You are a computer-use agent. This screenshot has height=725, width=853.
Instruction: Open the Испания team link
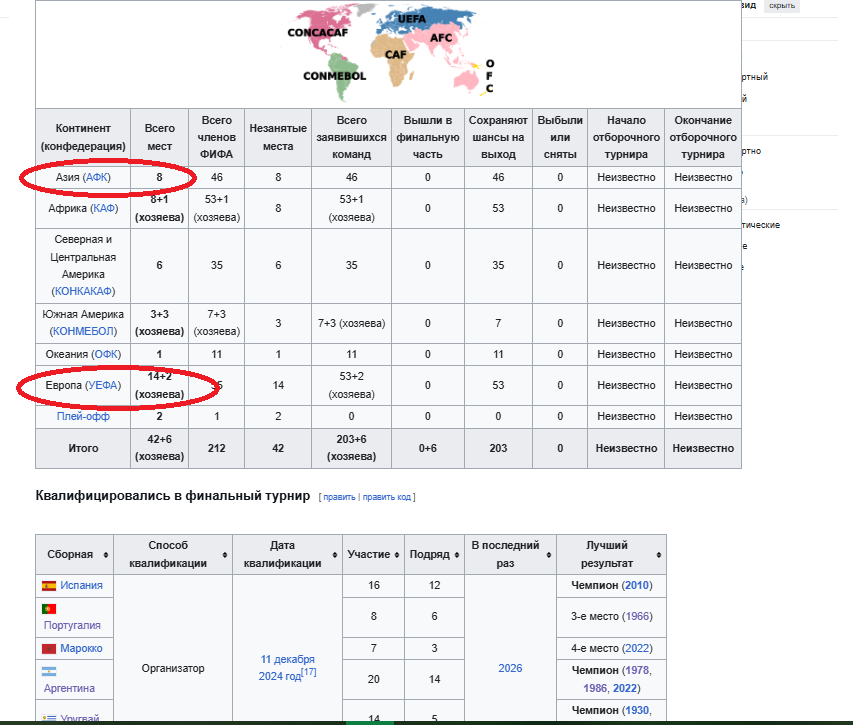coord(81,585)
